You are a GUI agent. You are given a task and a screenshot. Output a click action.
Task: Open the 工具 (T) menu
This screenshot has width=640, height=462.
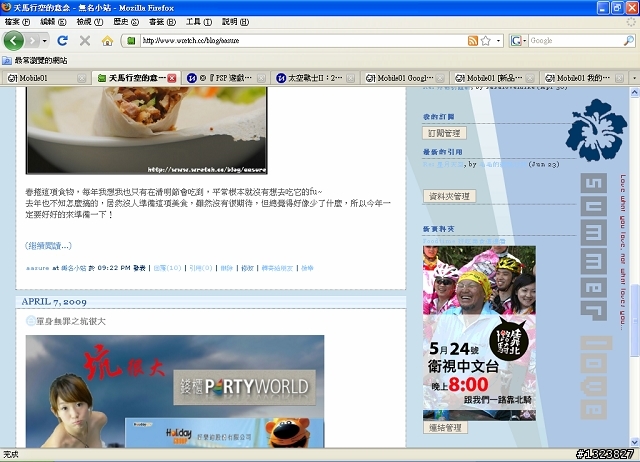tap(199, 22)
